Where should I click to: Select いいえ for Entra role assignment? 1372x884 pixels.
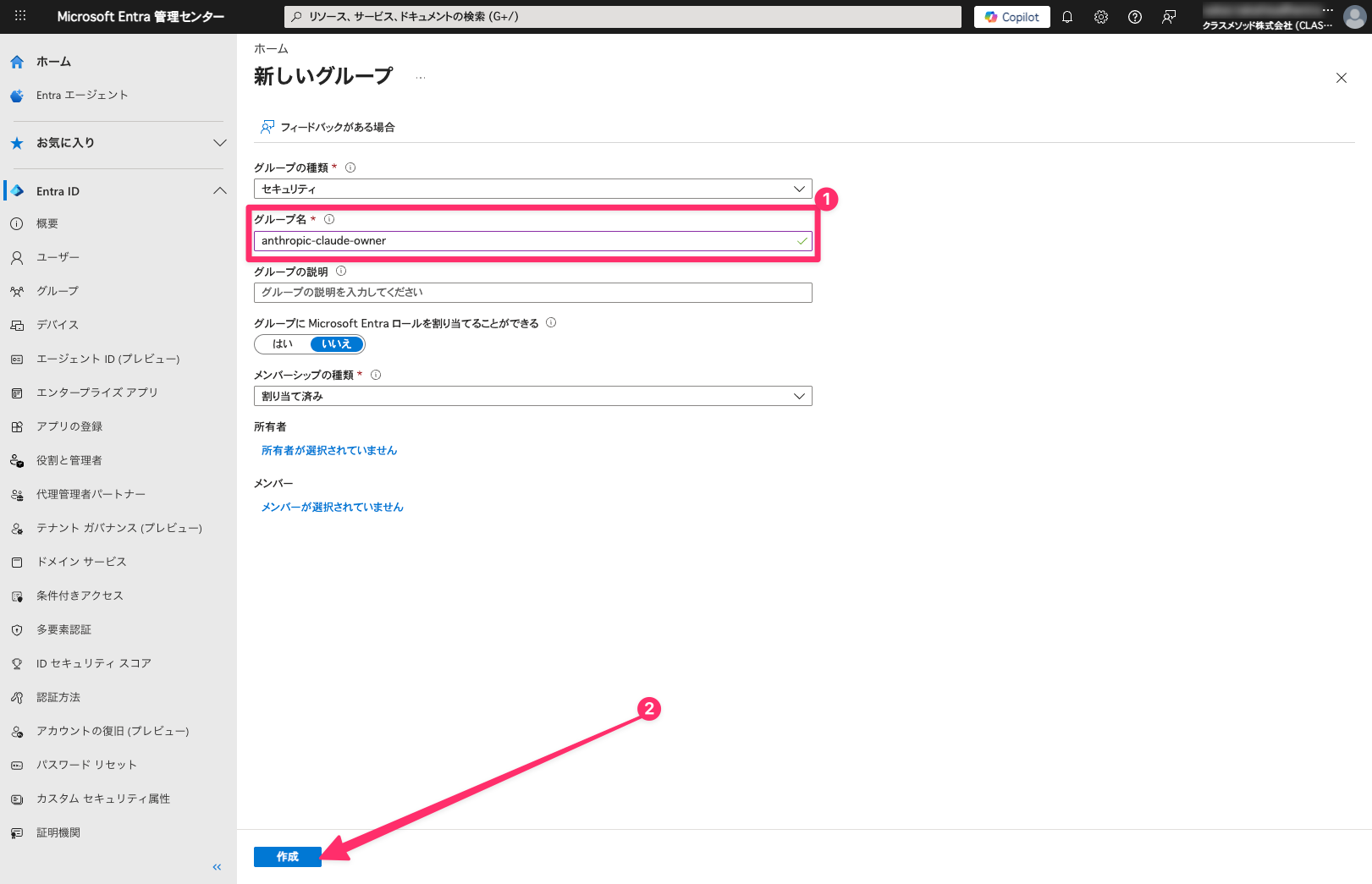coord(336,344)
